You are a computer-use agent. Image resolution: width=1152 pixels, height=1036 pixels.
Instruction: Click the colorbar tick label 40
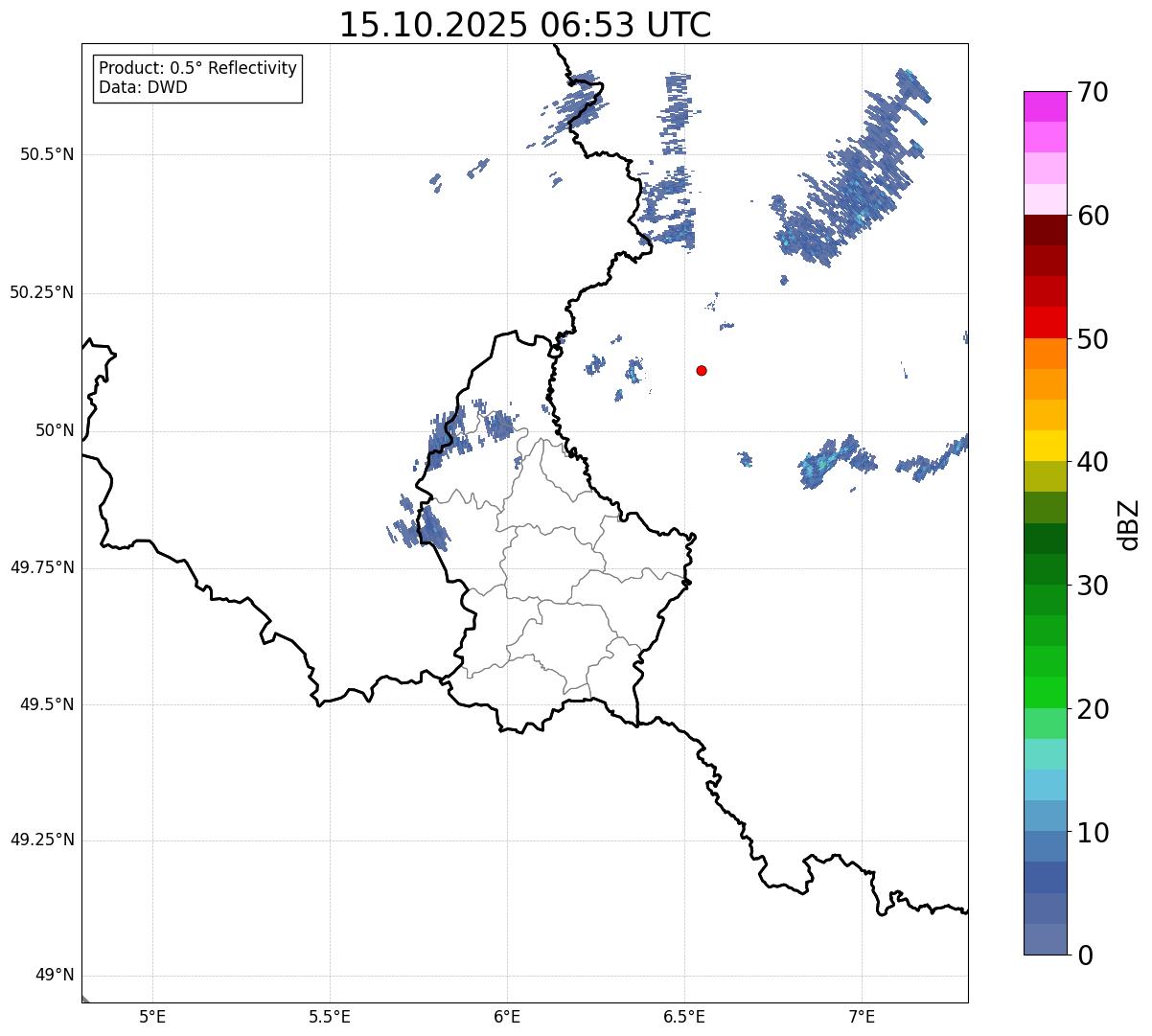(x=1093, y=462)
